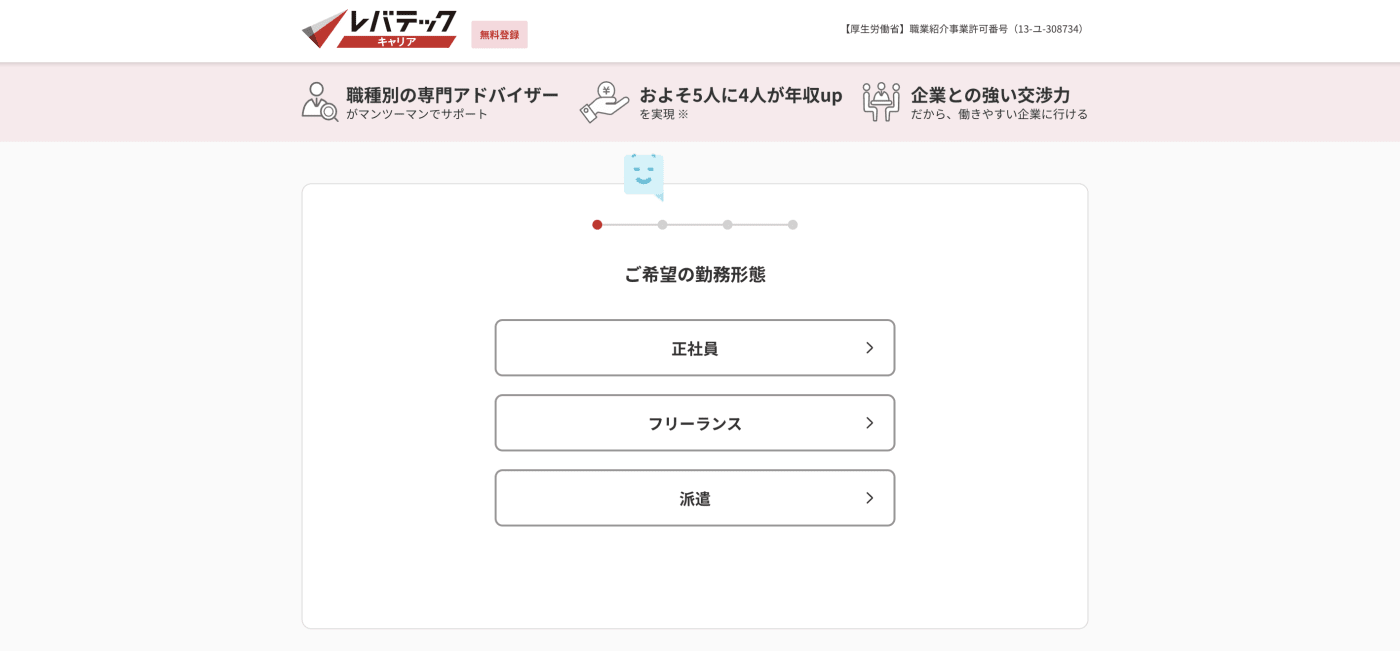
Task: Click the arrow on the 派遣 option
Action: click(x=869, y=498)
